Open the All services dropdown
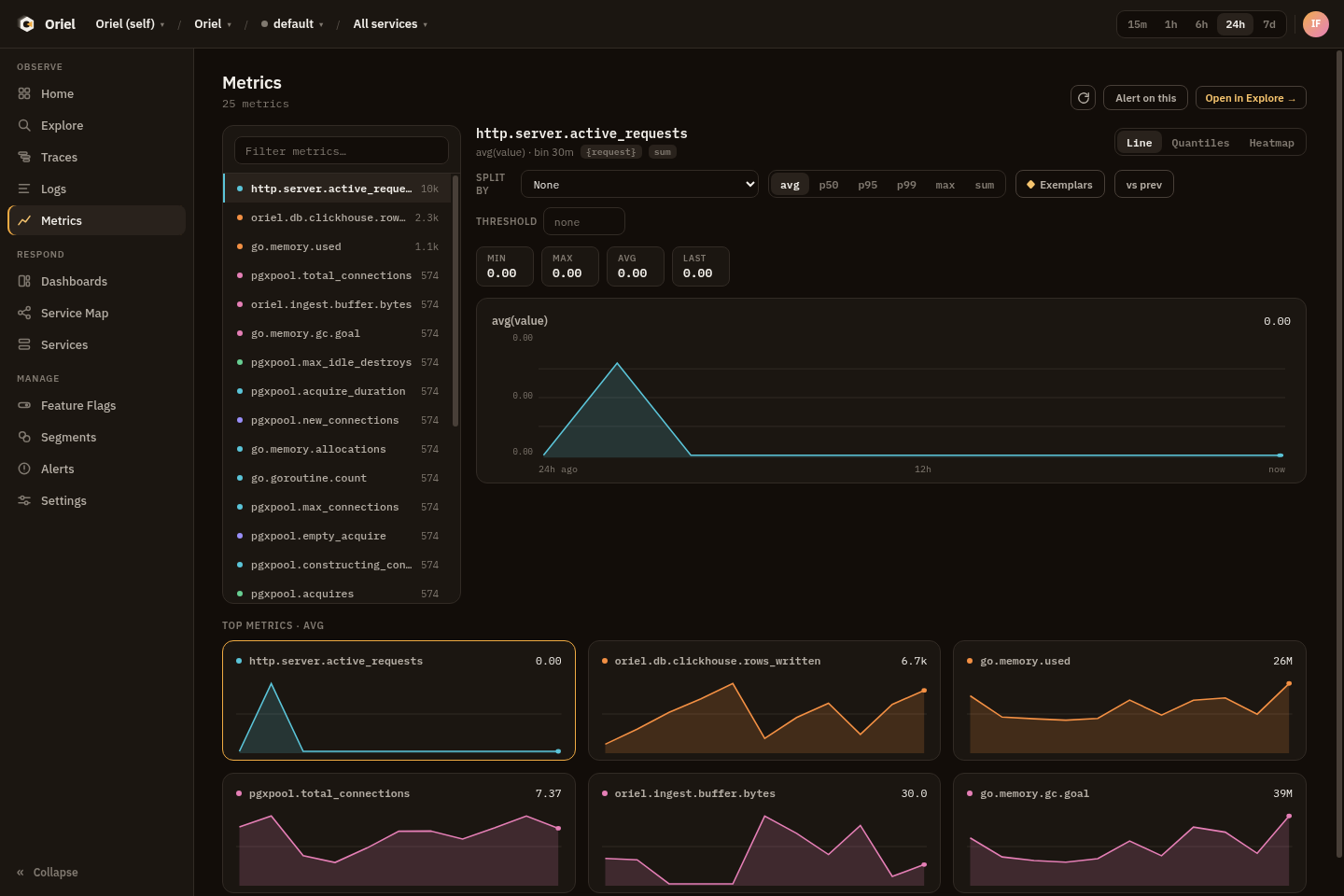 tap(390, 24)
